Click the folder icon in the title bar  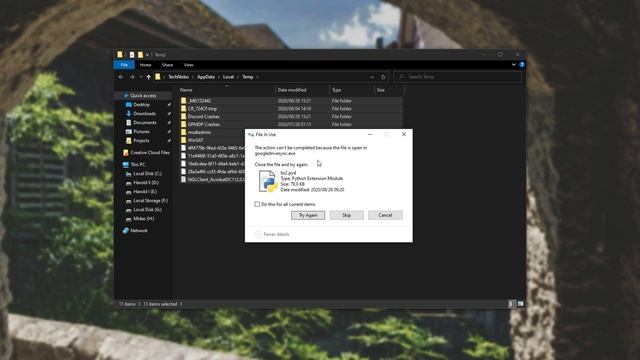coord(120,54)
